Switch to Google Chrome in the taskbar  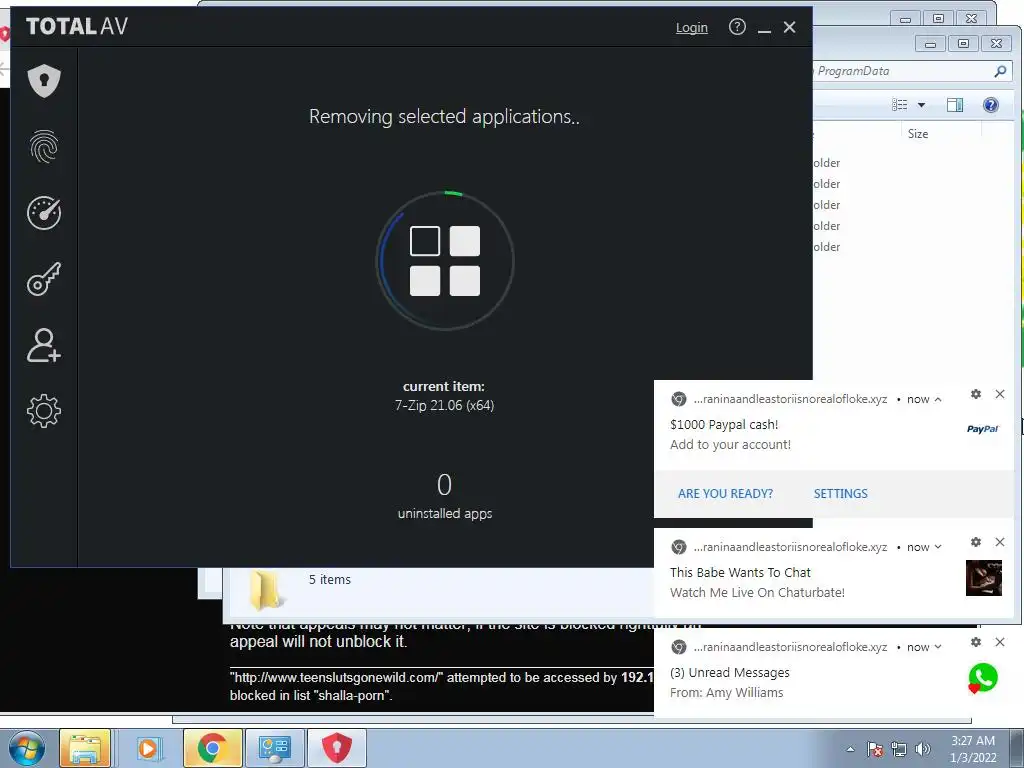tap(212, 748)
